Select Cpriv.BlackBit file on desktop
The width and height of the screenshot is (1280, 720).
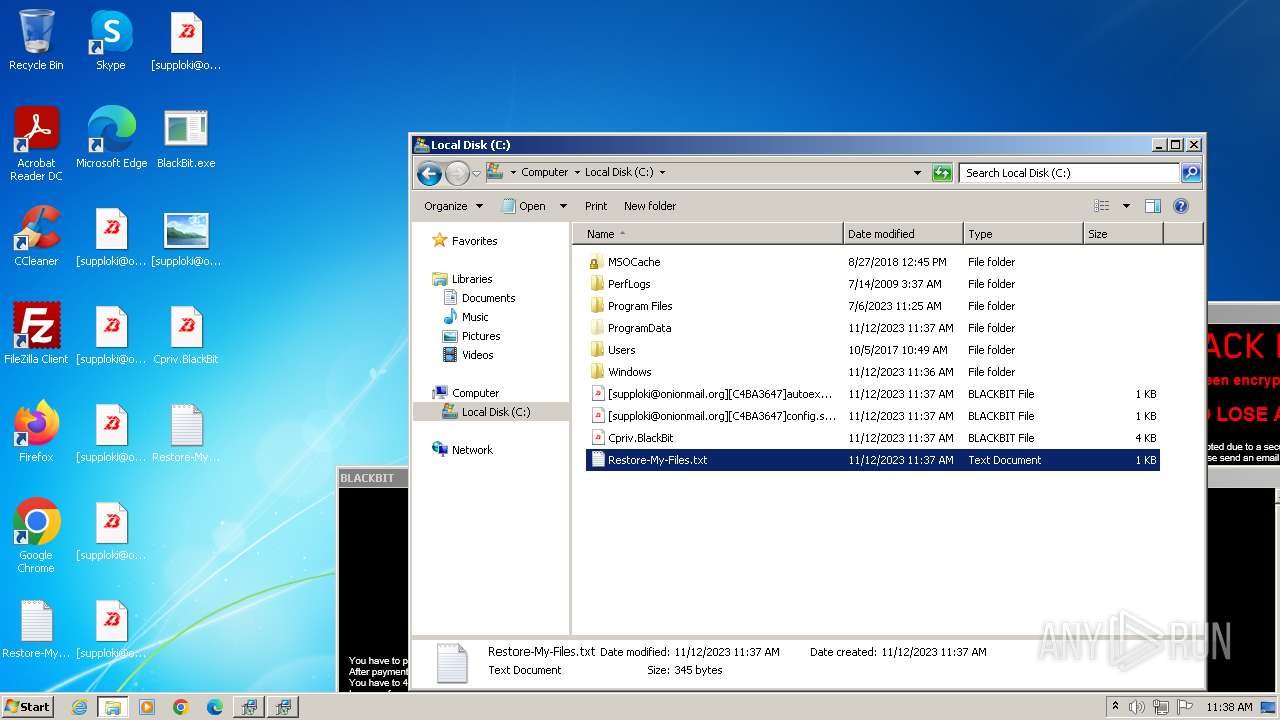(x=186, y=334)
